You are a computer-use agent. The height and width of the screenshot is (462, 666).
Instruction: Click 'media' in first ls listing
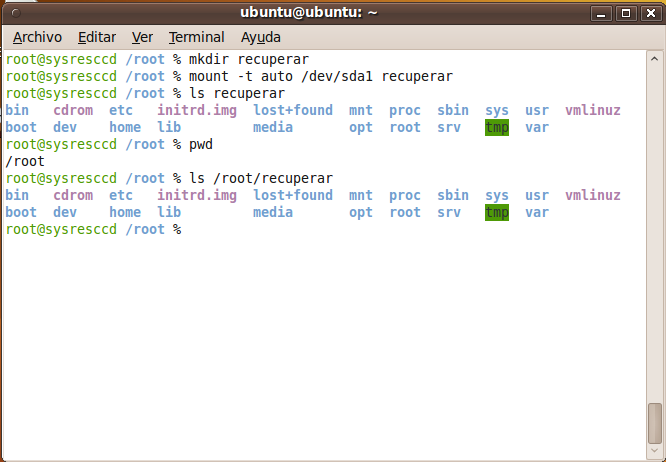pyautogui.click(x=273, y=127)
